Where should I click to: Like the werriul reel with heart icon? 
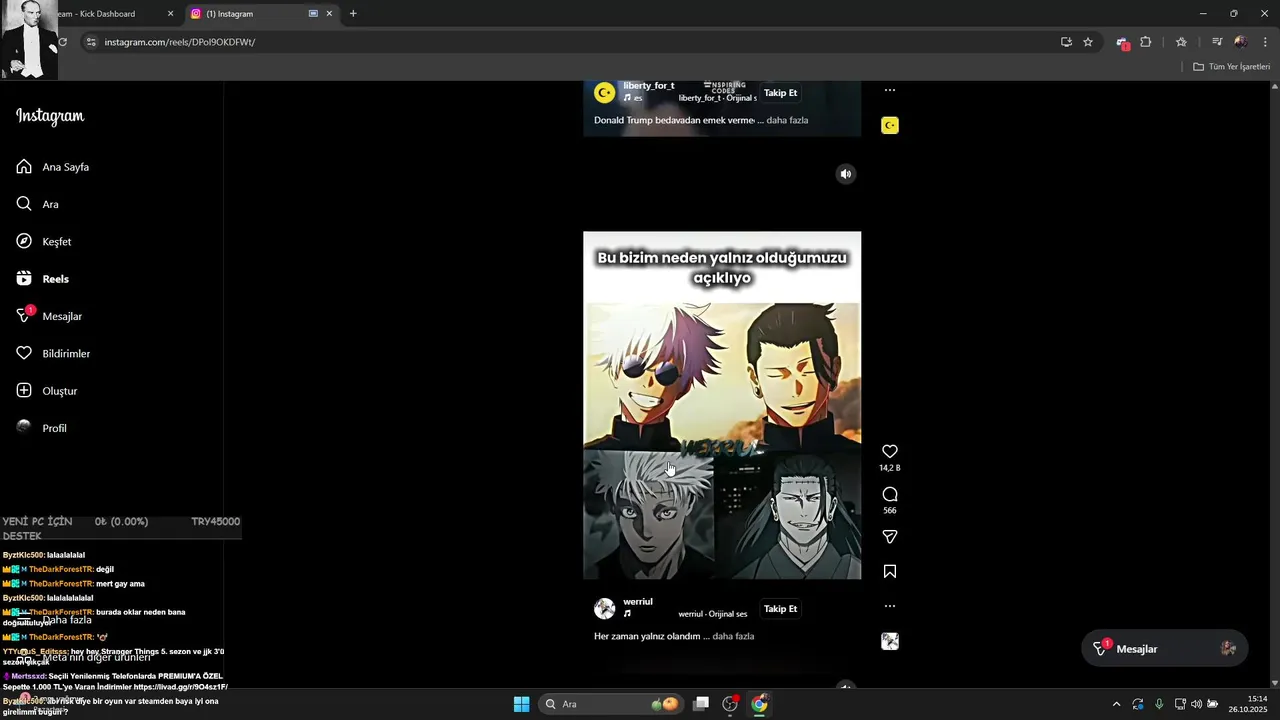click(x=890, y=451)
